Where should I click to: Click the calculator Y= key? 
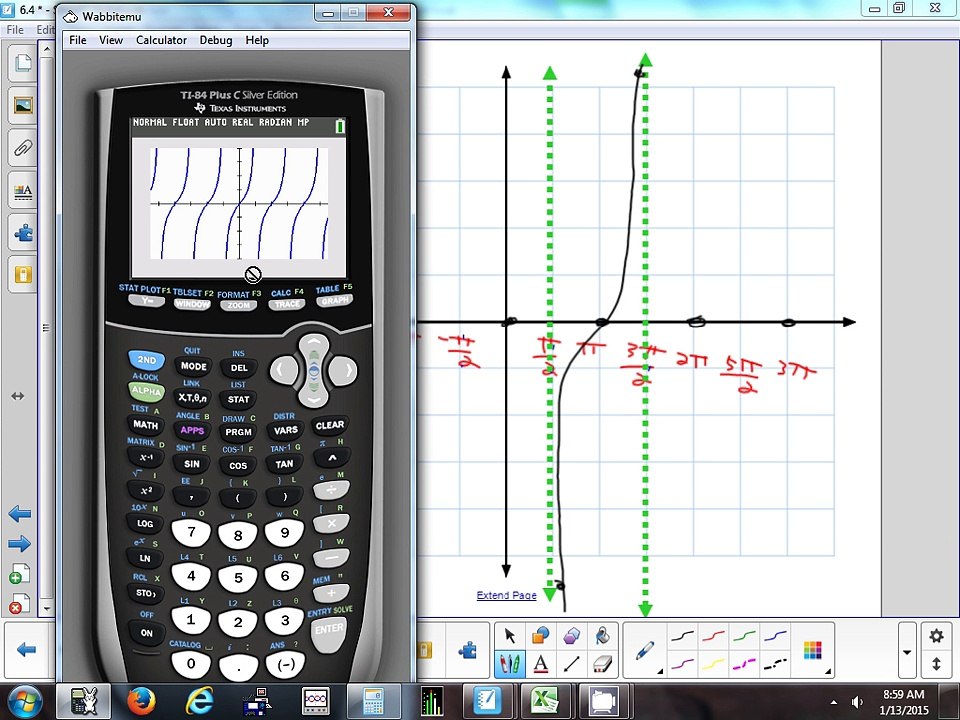(x=147, y=301)
